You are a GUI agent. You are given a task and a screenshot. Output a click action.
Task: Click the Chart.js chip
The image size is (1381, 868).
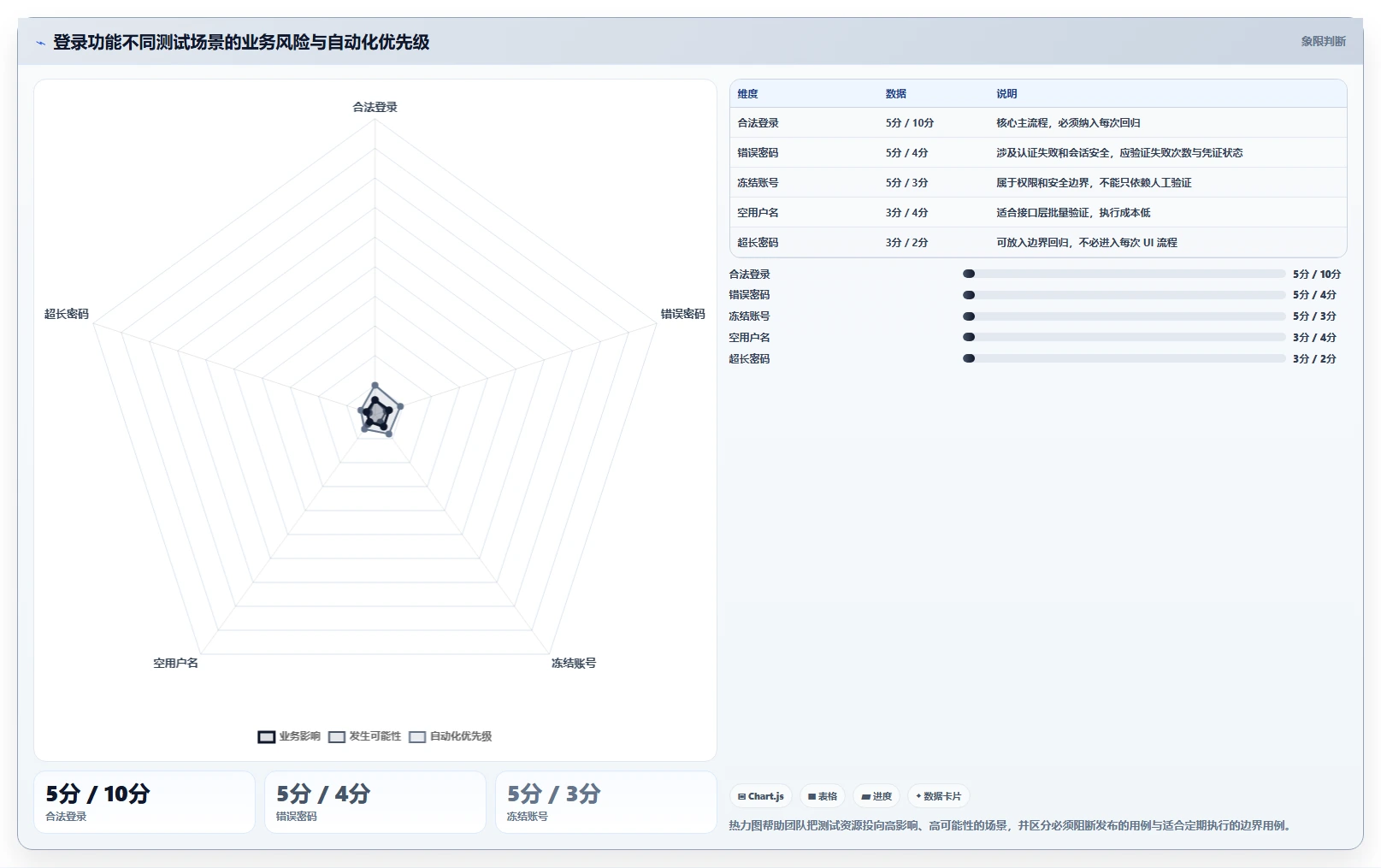pos(761,796)
